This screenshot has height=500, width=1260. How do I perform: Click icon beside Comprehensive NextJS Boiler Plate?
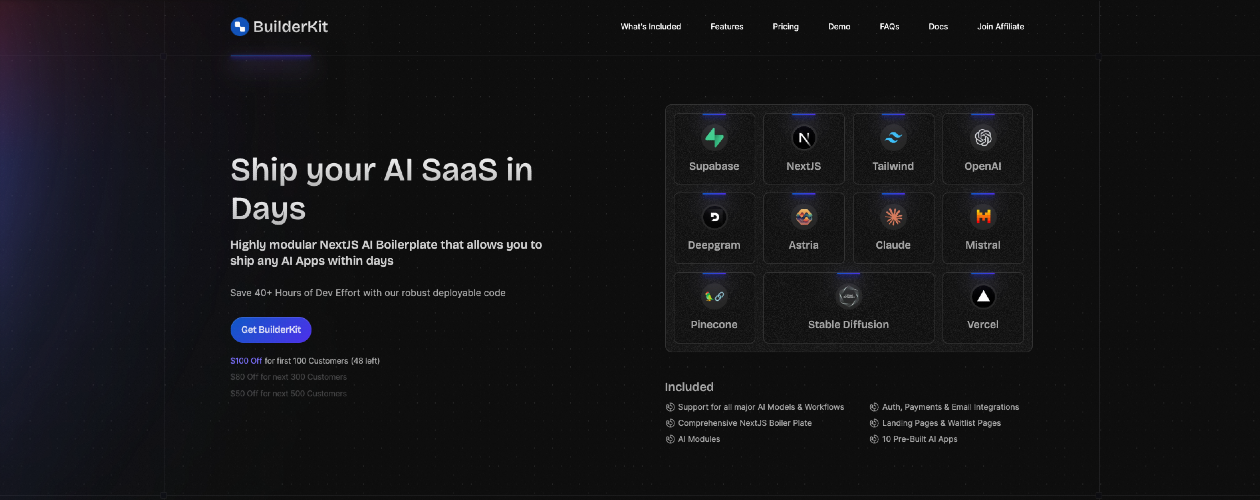[670, 423]
